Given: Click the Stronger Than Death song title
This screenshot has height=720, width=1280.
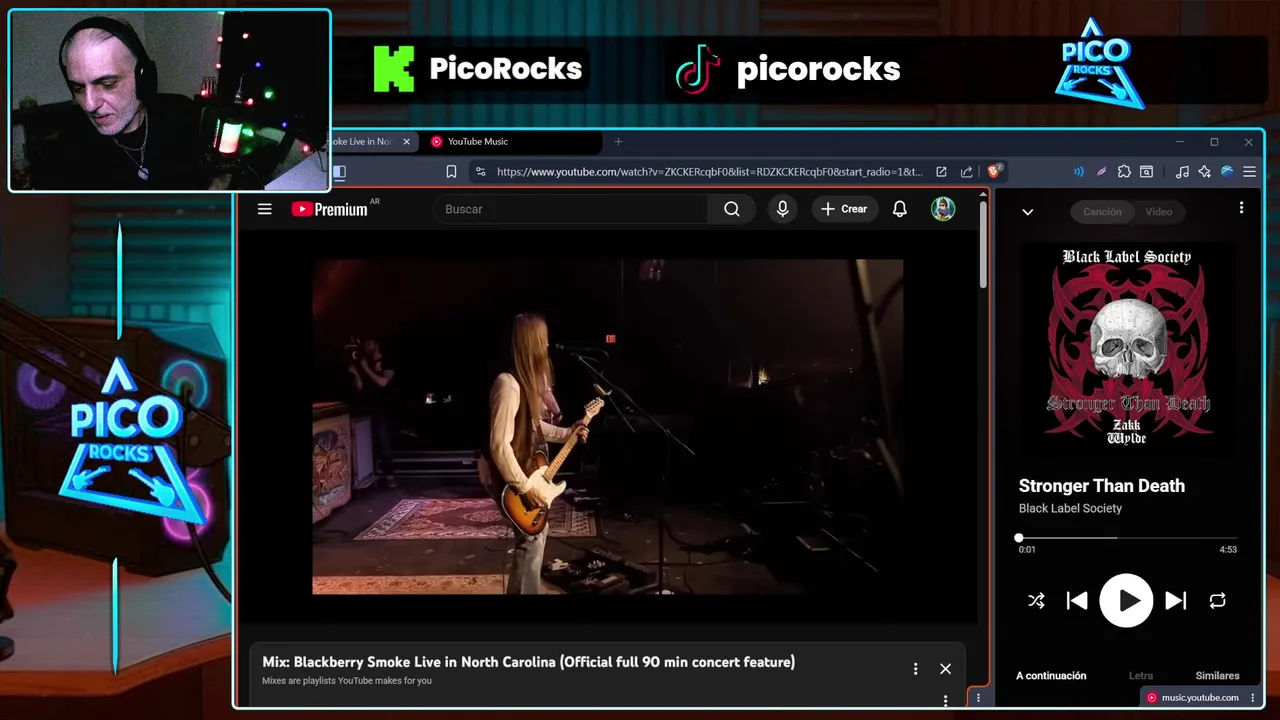Looking at the screenshot, I should click(x=1102, y=486).
